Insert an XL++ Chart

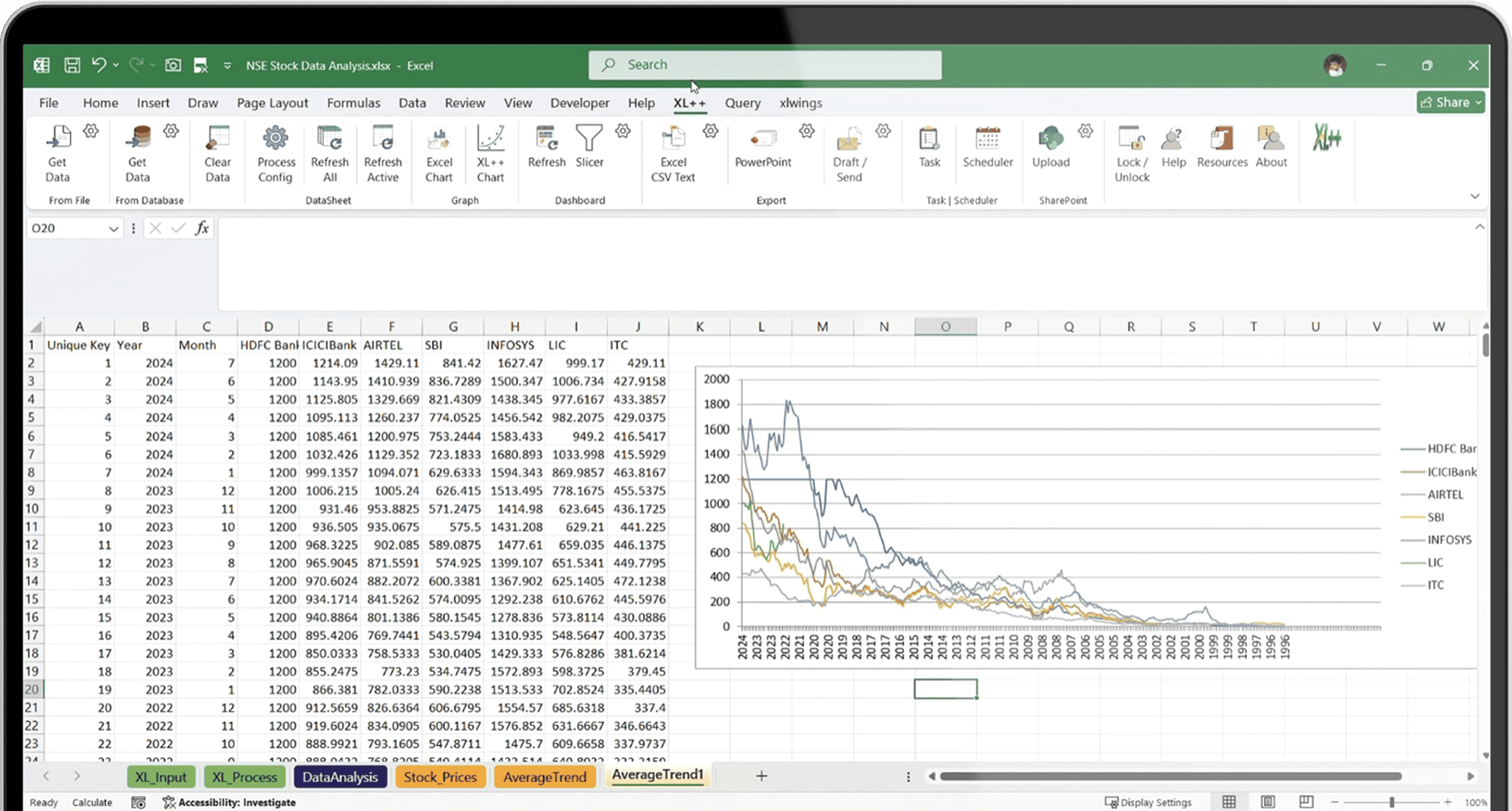pyautogui.click(x=490, y=154)
